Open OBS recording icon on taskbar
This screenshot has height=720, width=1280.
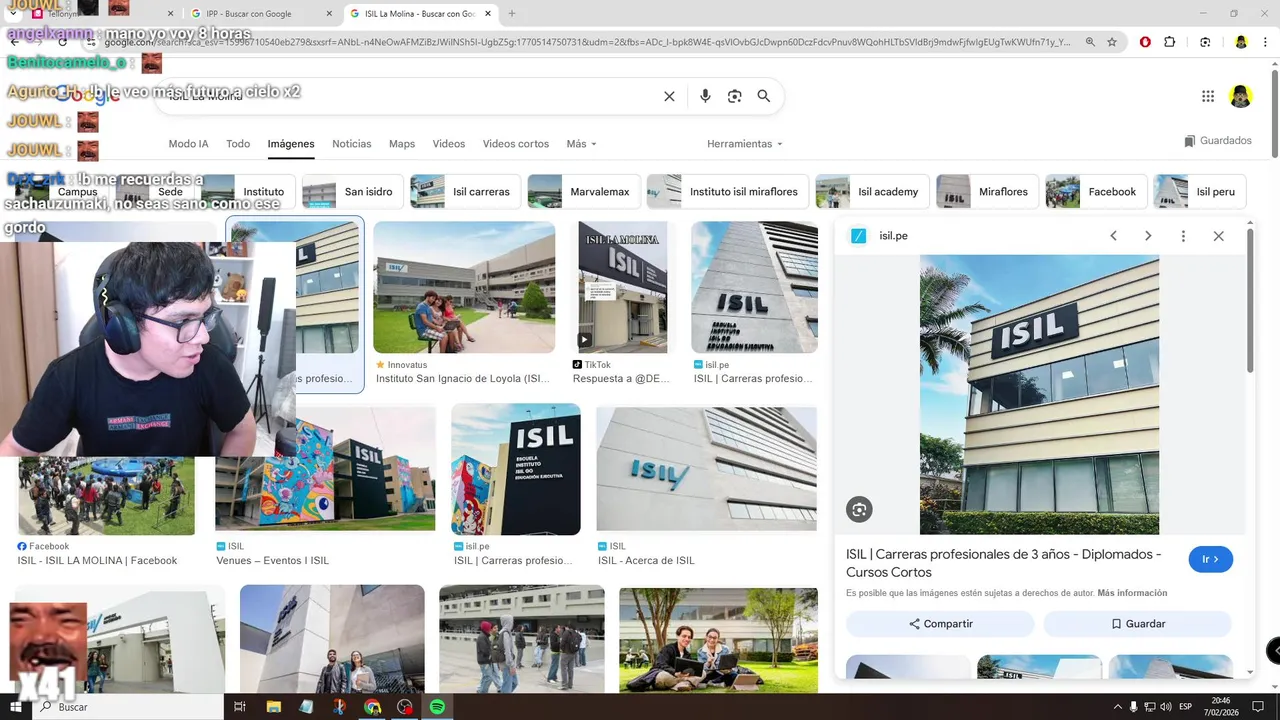[405, 707]
